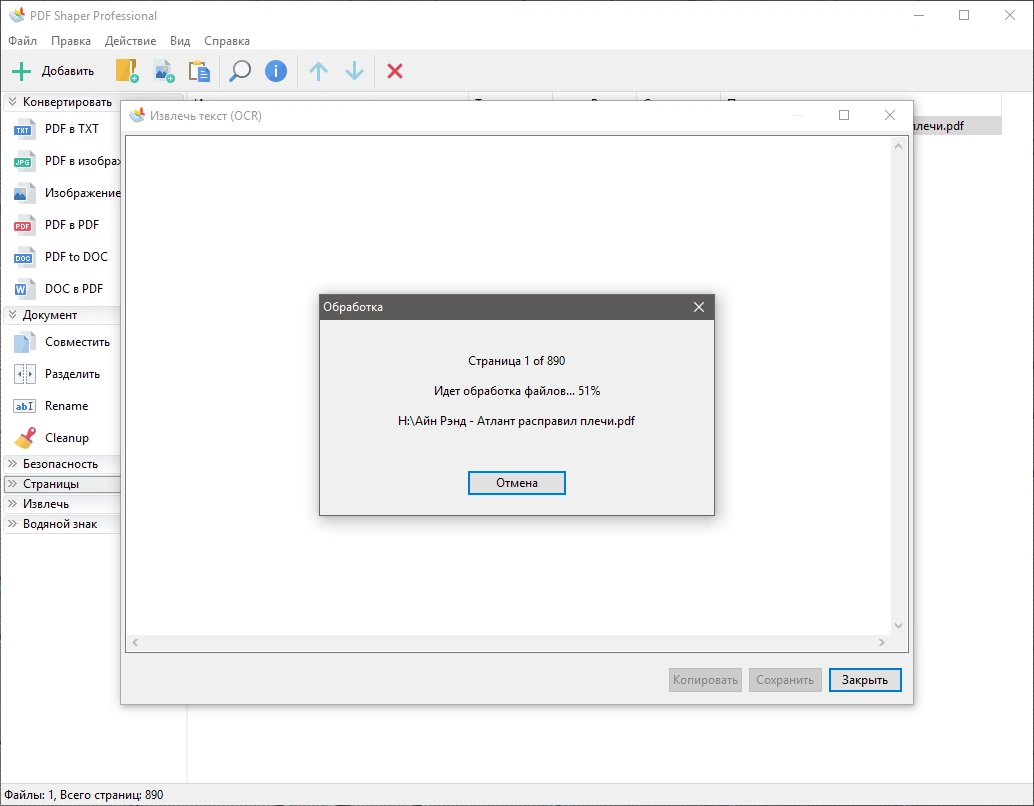Open the Справка menu
This screenshot has height=806, width=1034.
[227, 41]
